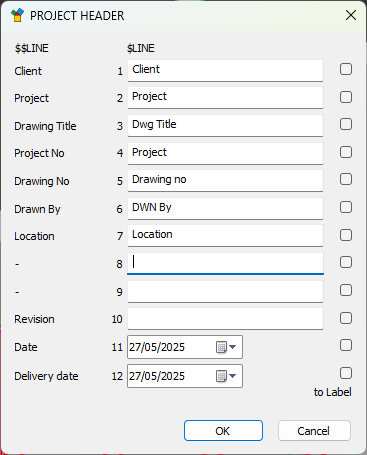Tick the Delivery date checkbox
The image size is (367, 455).
tap(346, 373)
